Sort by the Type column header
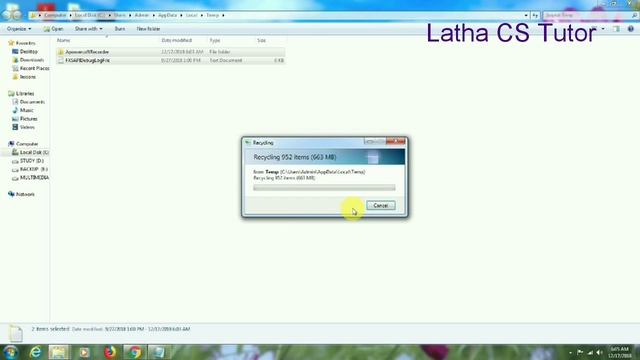Screen dimensions: 640x360 (215, 40)
